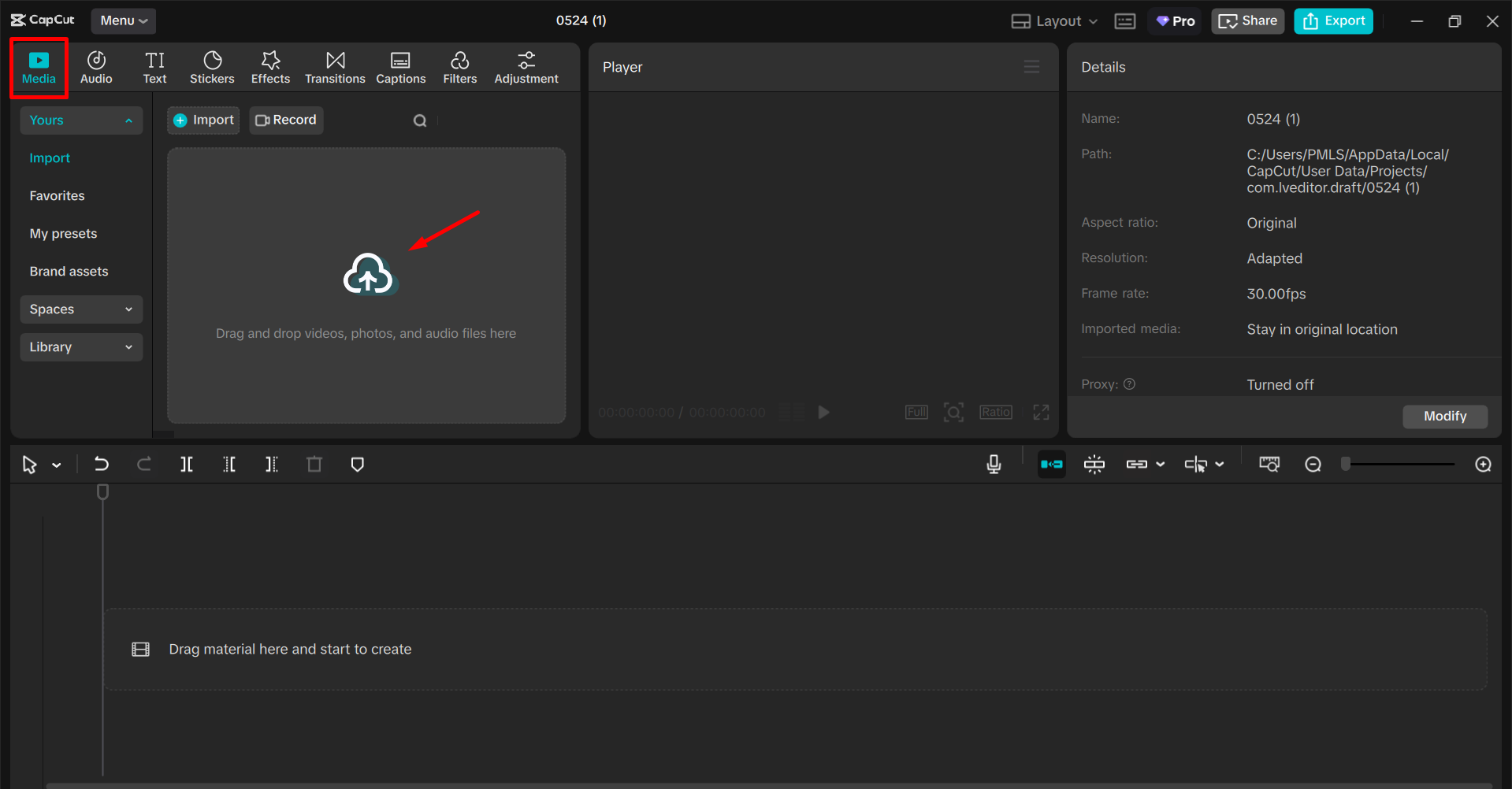
Task: Open the Filters panel
Action: (459, 67)
